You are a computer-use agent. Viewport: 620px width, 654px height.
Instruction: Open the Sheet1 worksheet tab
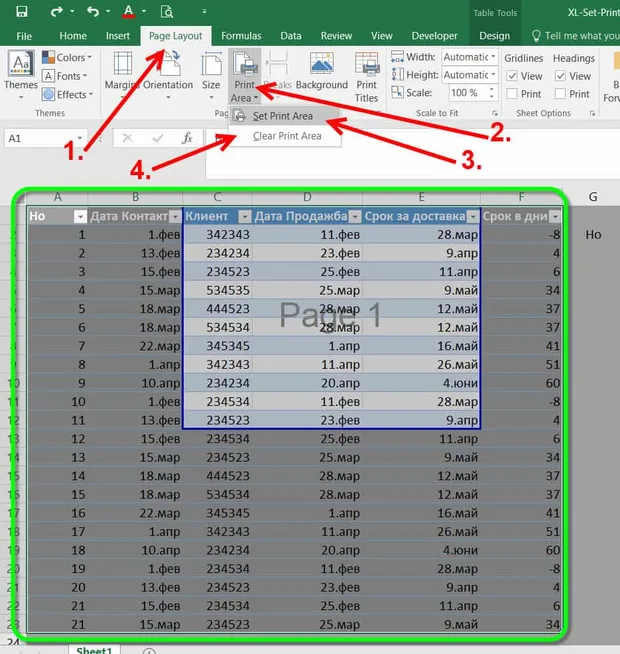point(94,650)
